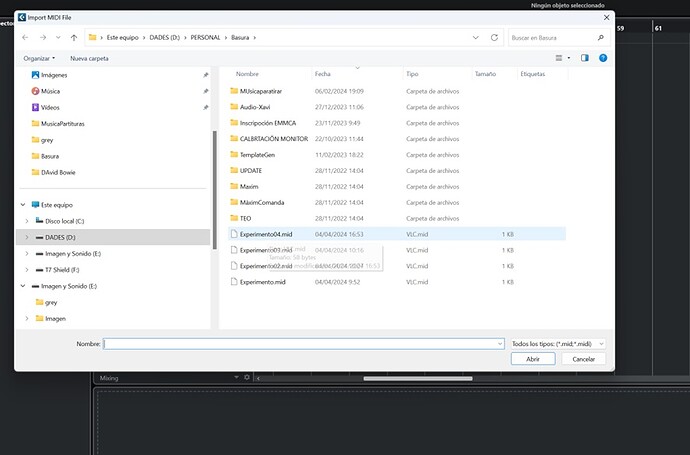Click Este equipo in address breadcrumb
Image resolution: width=690 pixels, height=455 pixels.
[x=122, y=37]
